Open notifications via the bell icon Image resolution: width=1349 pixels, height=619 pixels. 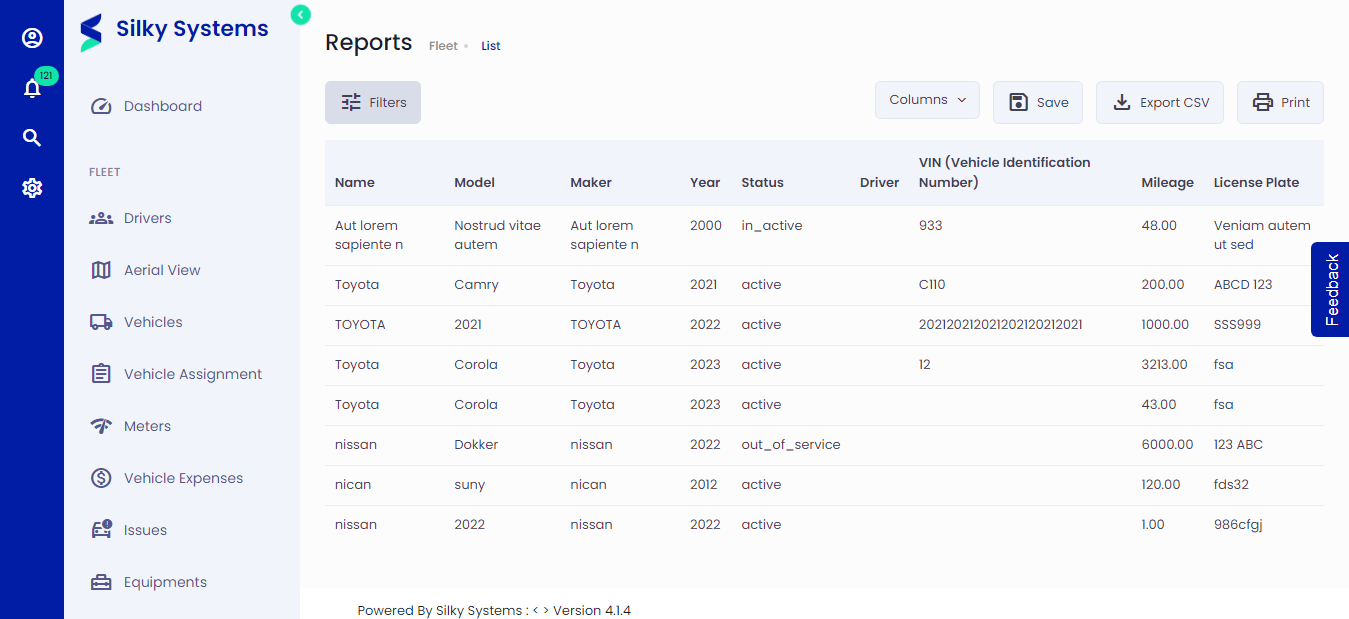[x=32, y=88]
